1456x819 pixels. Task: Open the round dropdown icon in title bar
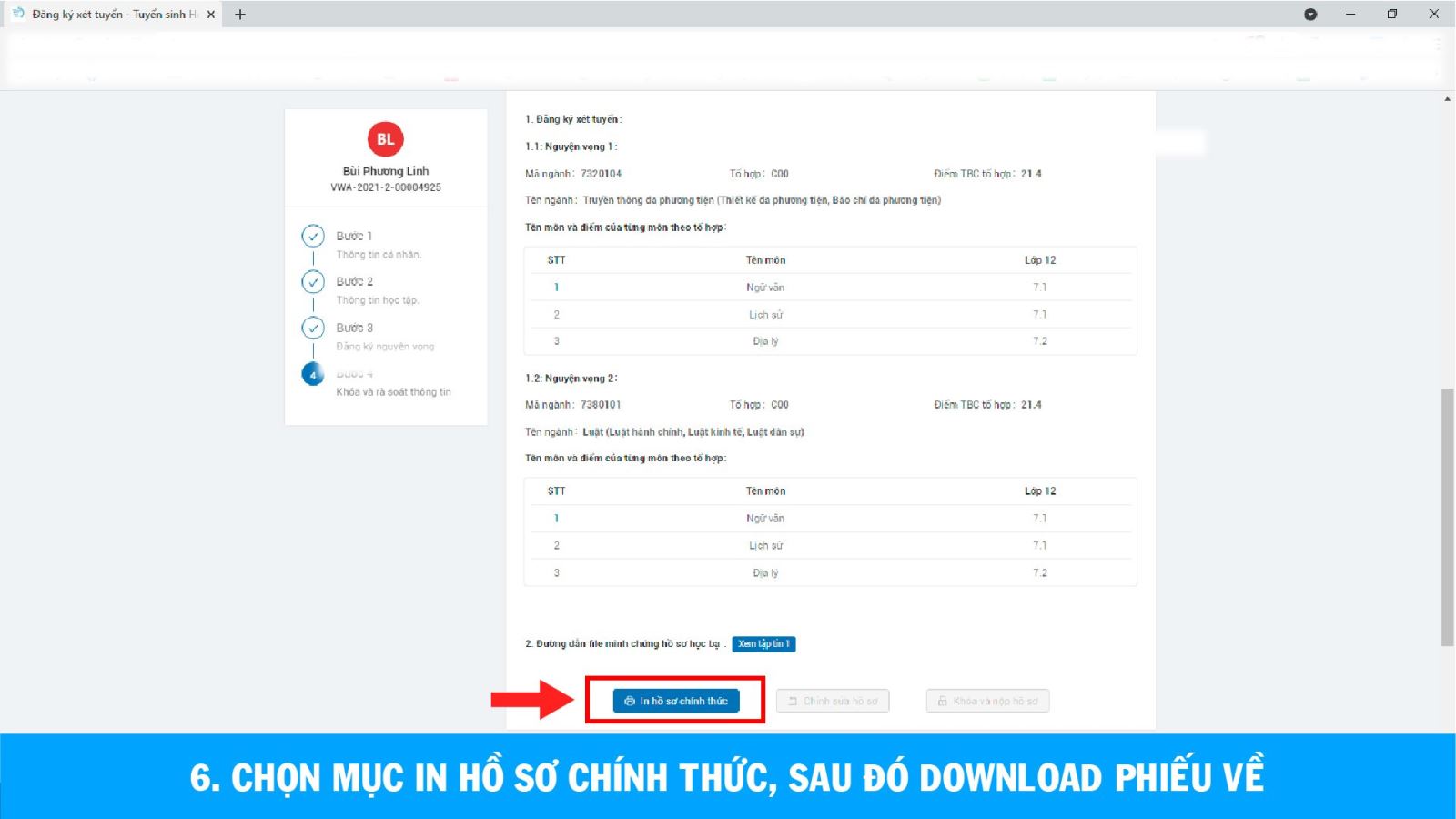click(1310, 15)
